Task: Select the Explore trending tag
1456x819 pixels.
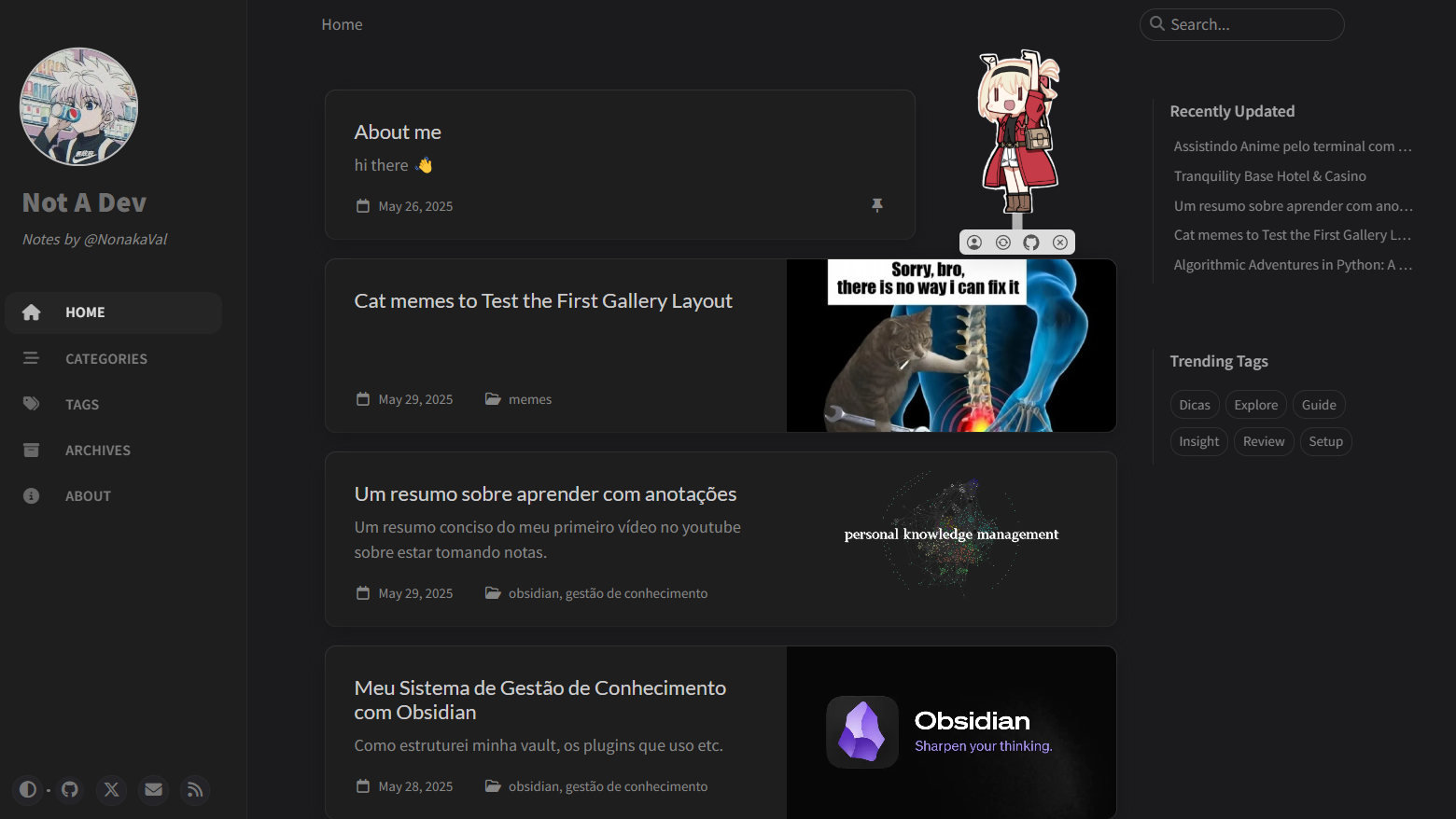Action: tap(1256, 405)
